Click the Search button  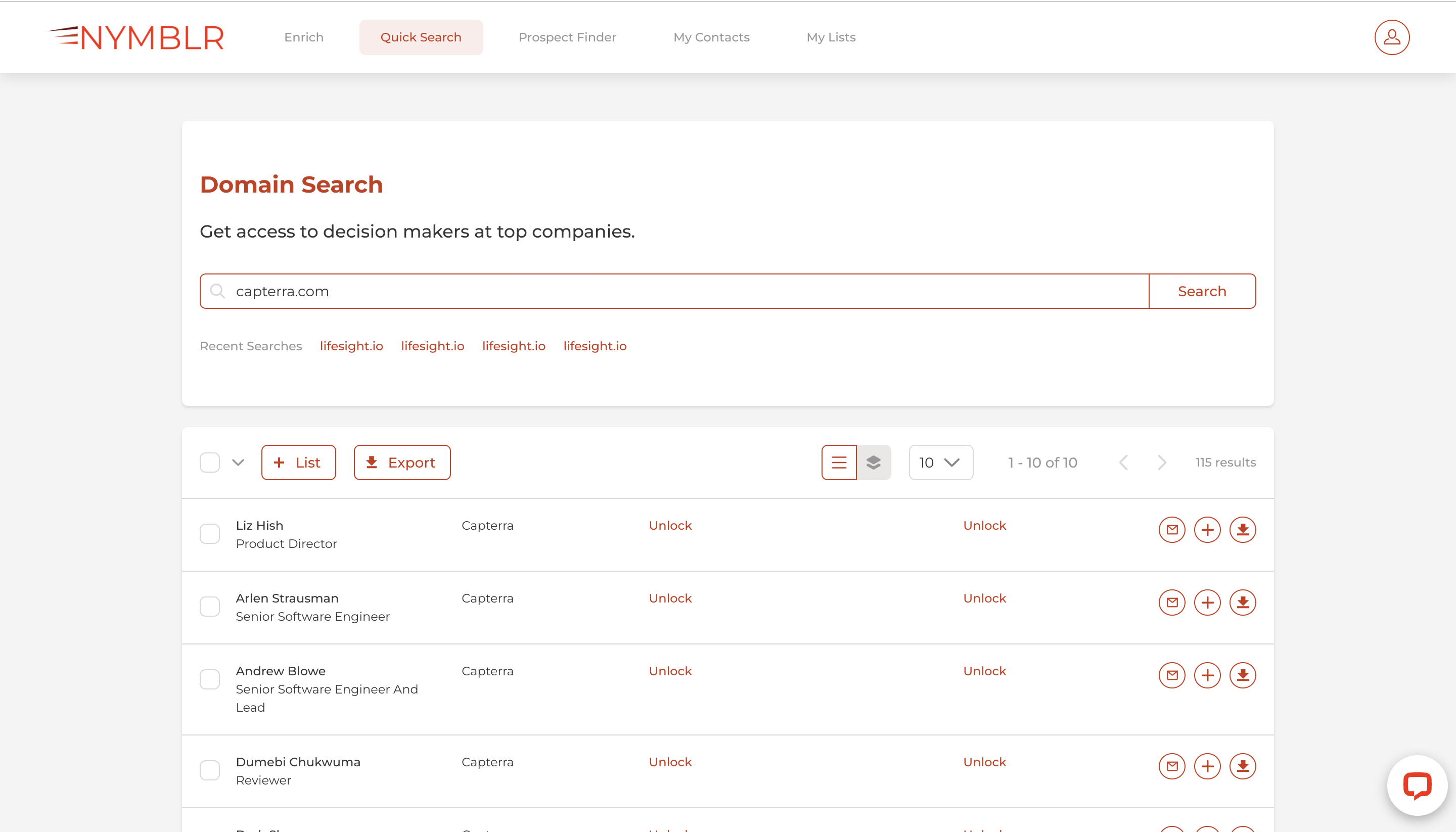(x=1202, y=291)
